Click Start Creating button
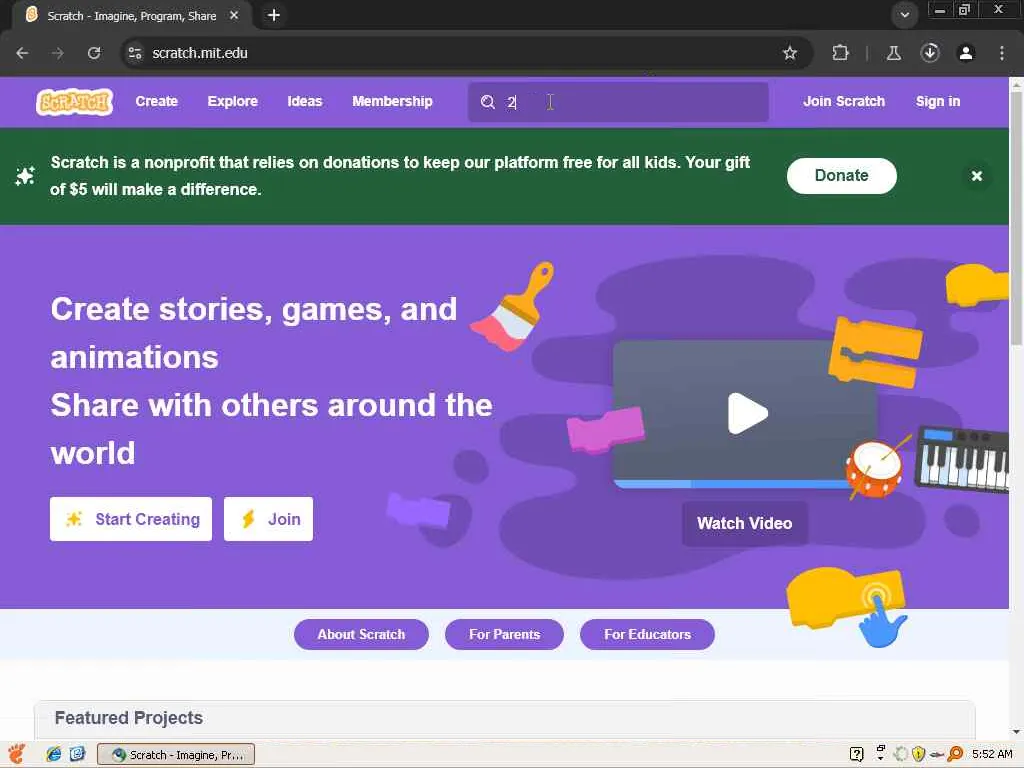The image size is (1024, 768). coord(131,519)
